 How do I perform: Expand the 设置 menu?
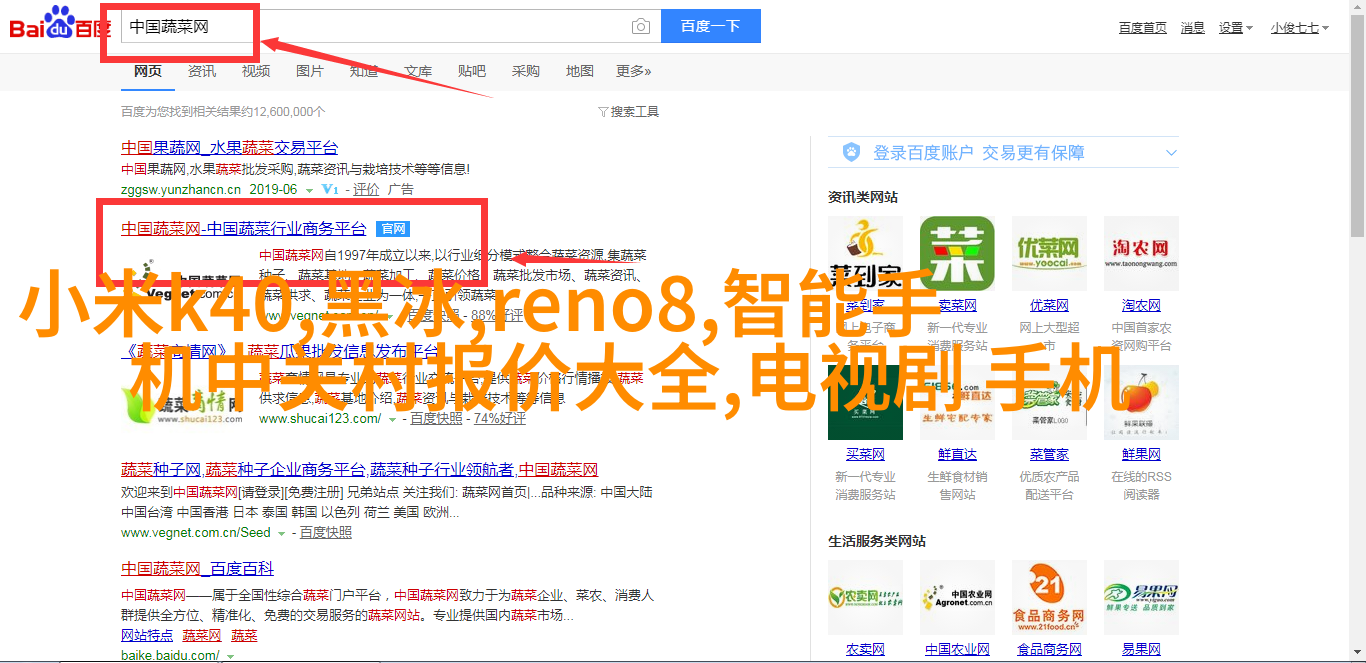pos(1235,28)
